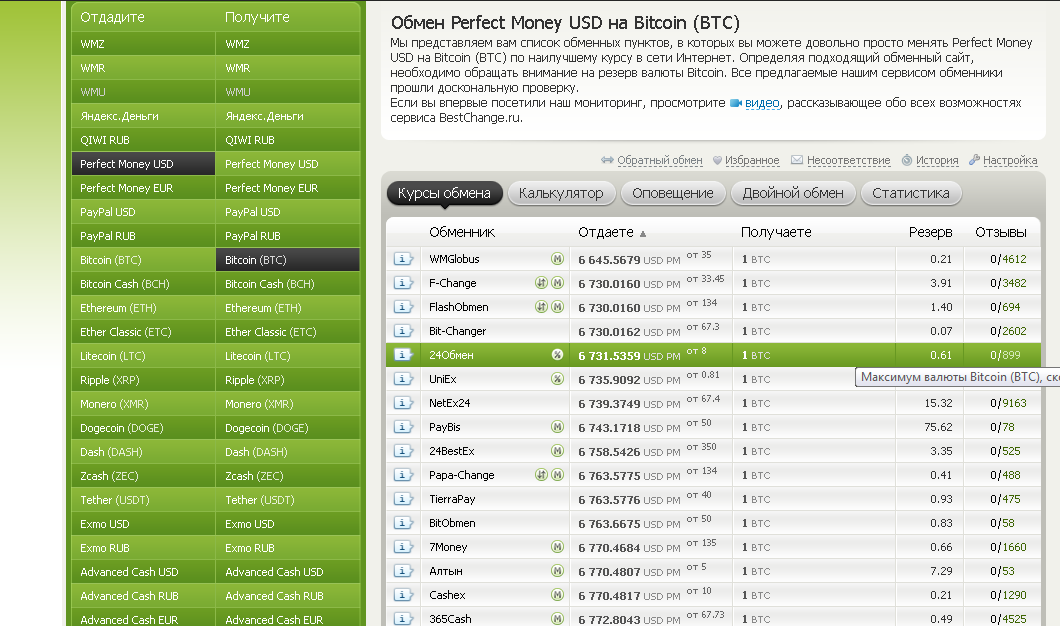Click the percent badge on UniEx row

point(557,379)
